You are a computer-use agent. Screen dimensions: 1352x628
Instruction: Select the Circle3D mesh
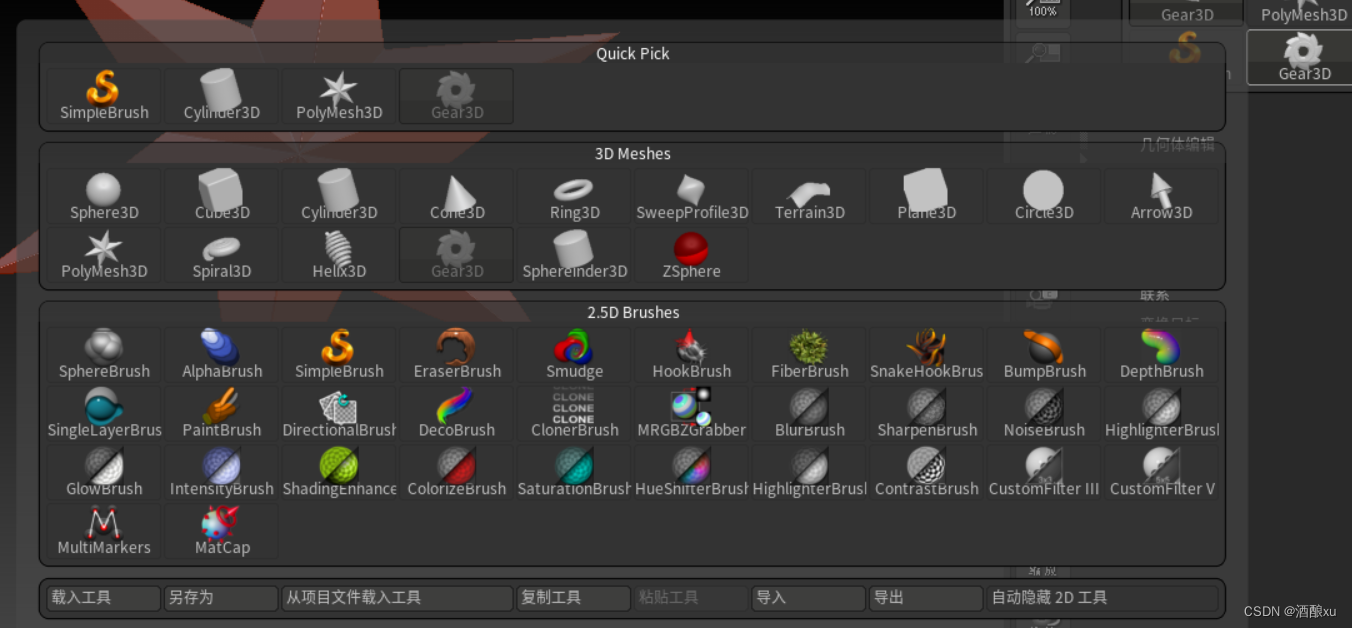point(1044,197)
